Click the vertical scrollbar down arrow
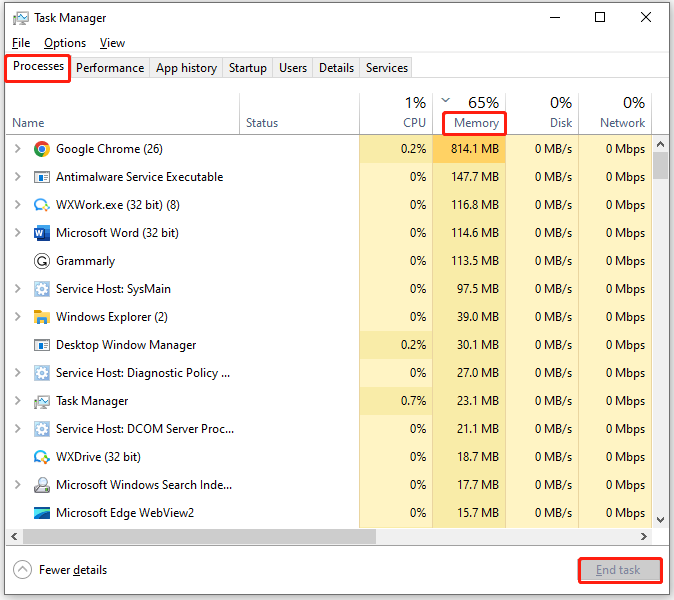674x600 pixels. tap(661, 520)
